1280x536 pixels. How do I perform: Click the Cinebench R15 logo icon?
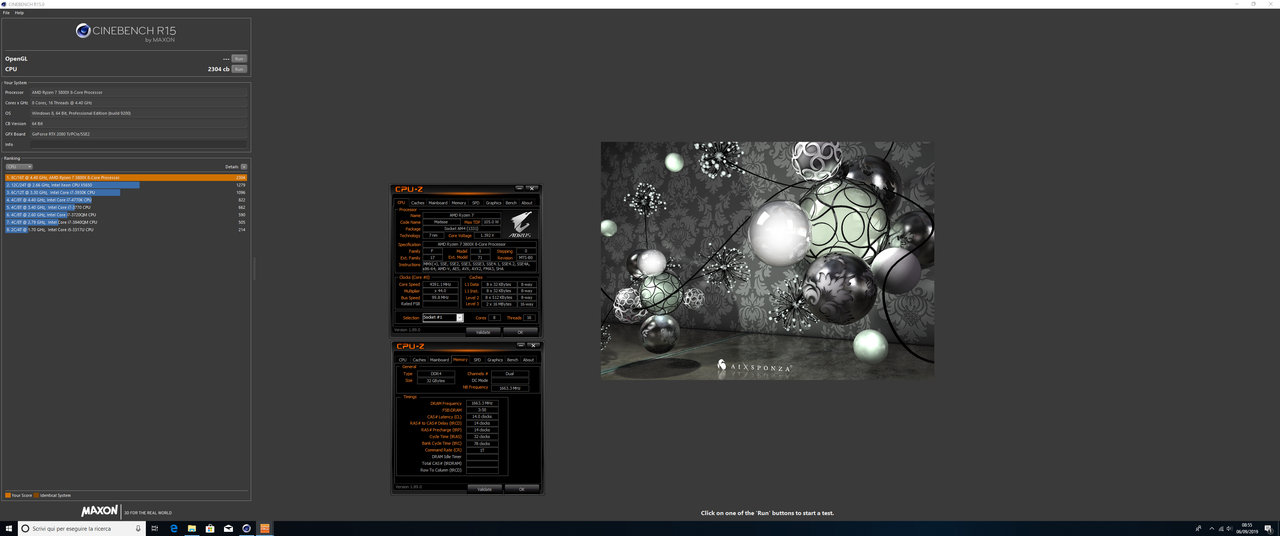84,32
